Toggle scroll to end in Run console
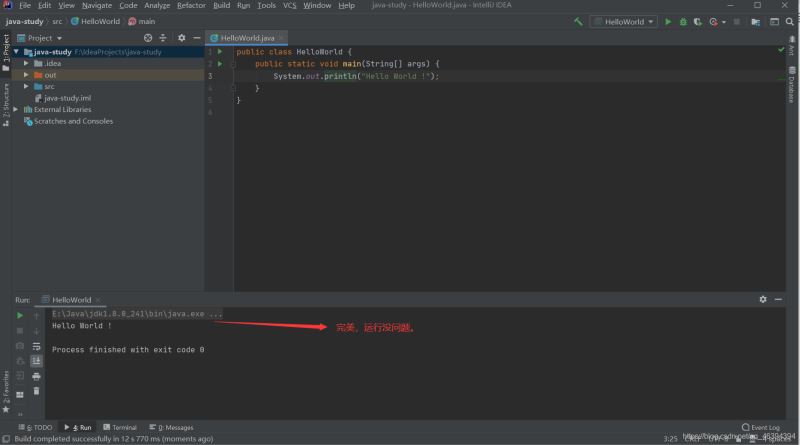The image size is (800, 445). pos(37,361)
